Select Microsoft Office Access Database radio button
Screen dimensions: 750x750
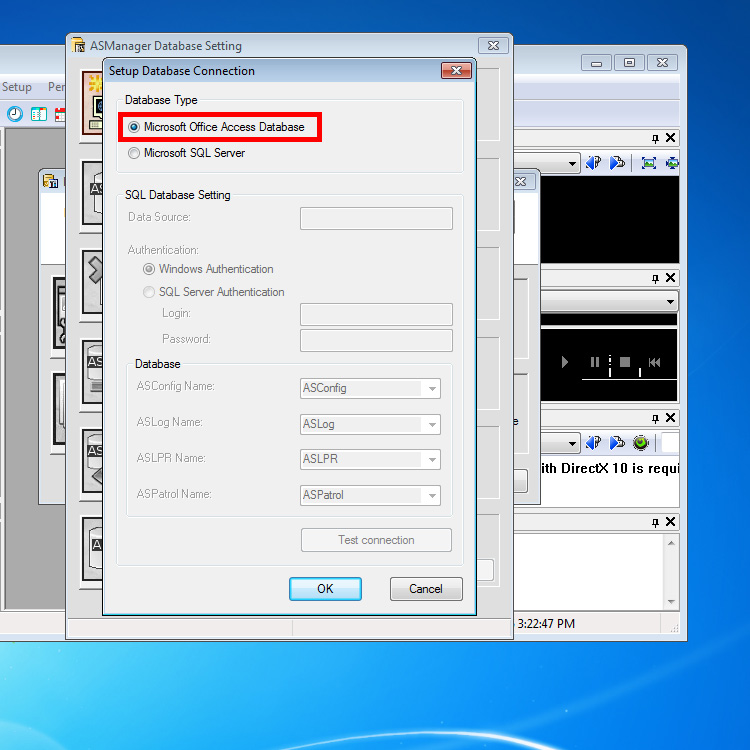pyautogui.click(x=134, y=127)
